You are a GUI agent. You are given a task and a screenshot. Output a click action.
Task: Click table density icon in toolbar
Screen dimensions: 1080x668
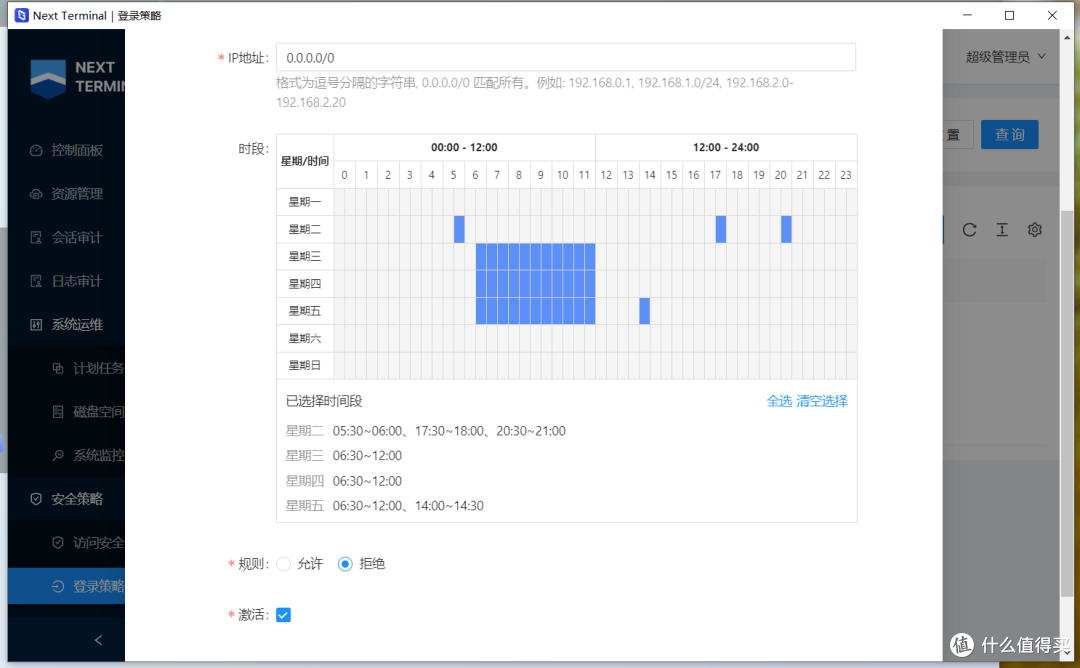click(x=1002, y=230)
